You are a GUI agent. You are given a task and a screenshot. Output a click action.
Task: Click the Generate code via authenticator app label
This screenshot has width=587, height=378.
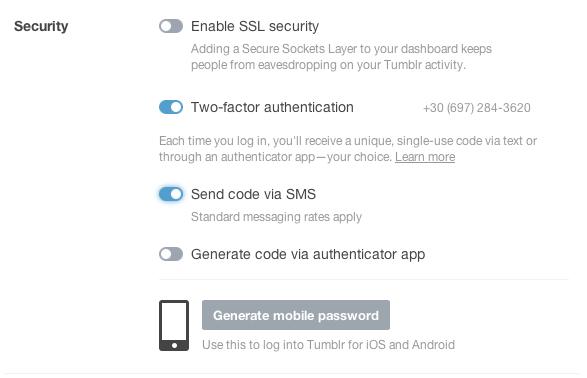coord(308,254)
